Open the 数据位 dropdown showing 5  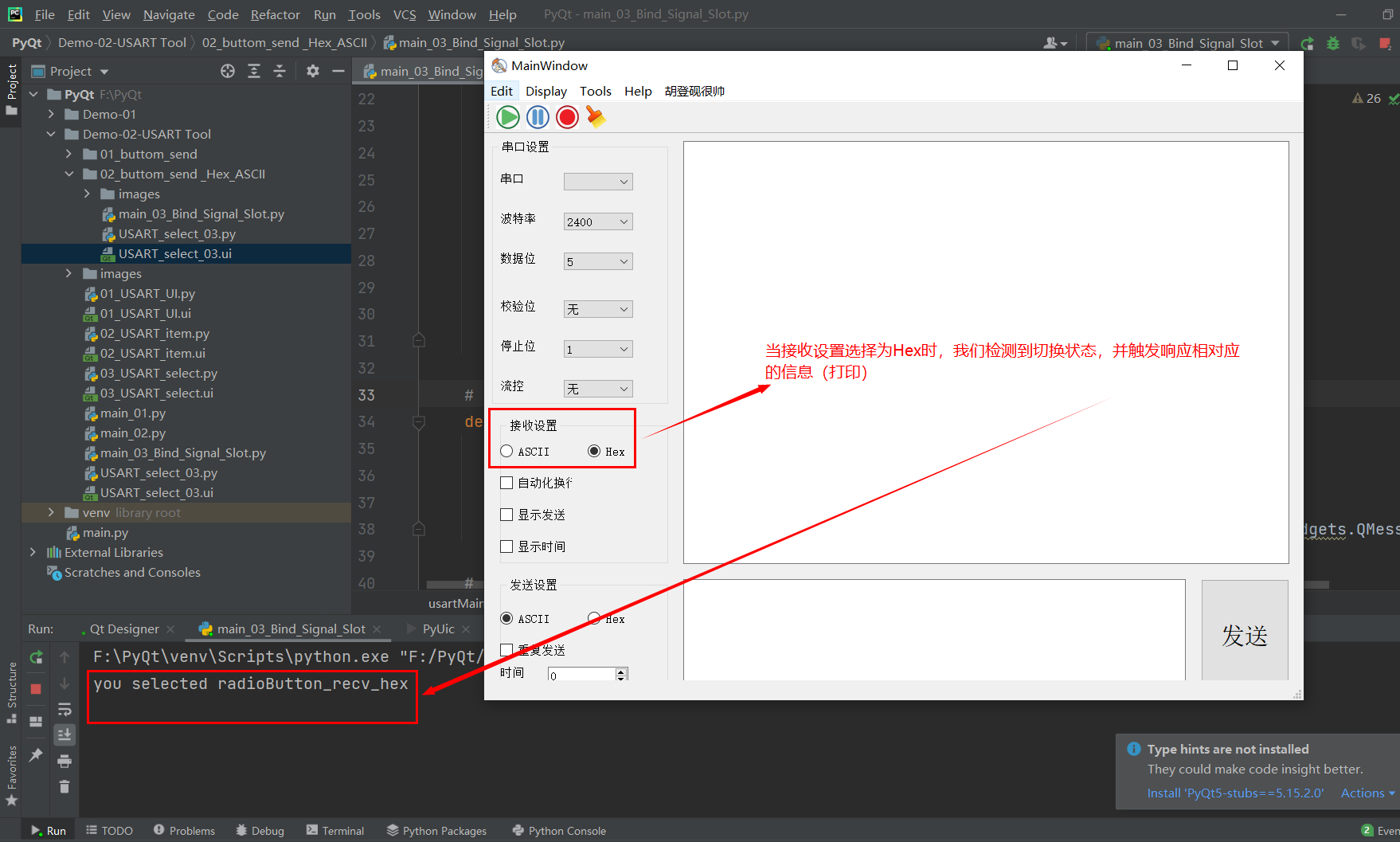coord(598,261)
